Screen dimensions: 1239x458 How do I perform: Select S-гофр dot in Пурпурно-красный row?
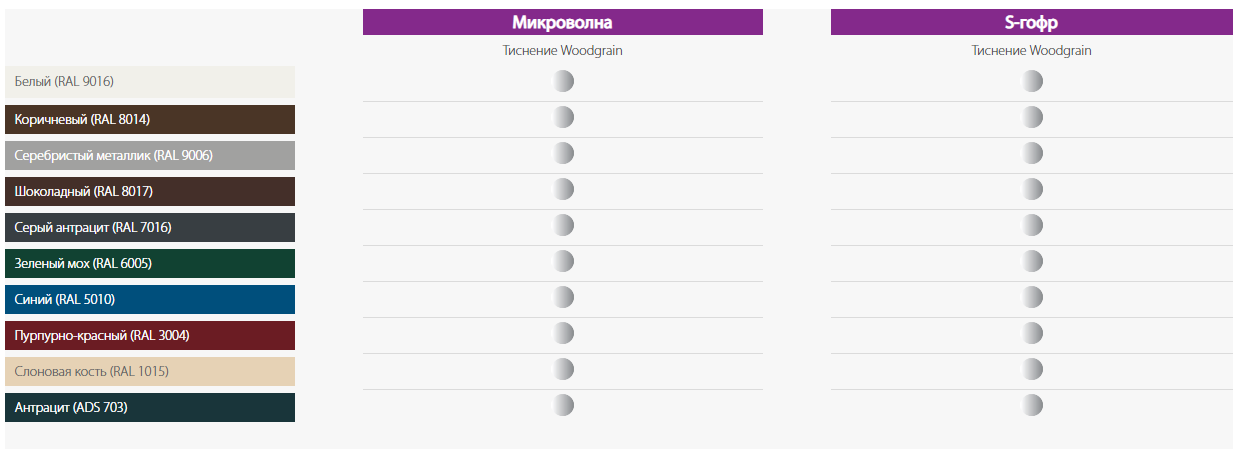pyautogui.click(x=1032, y=333)
